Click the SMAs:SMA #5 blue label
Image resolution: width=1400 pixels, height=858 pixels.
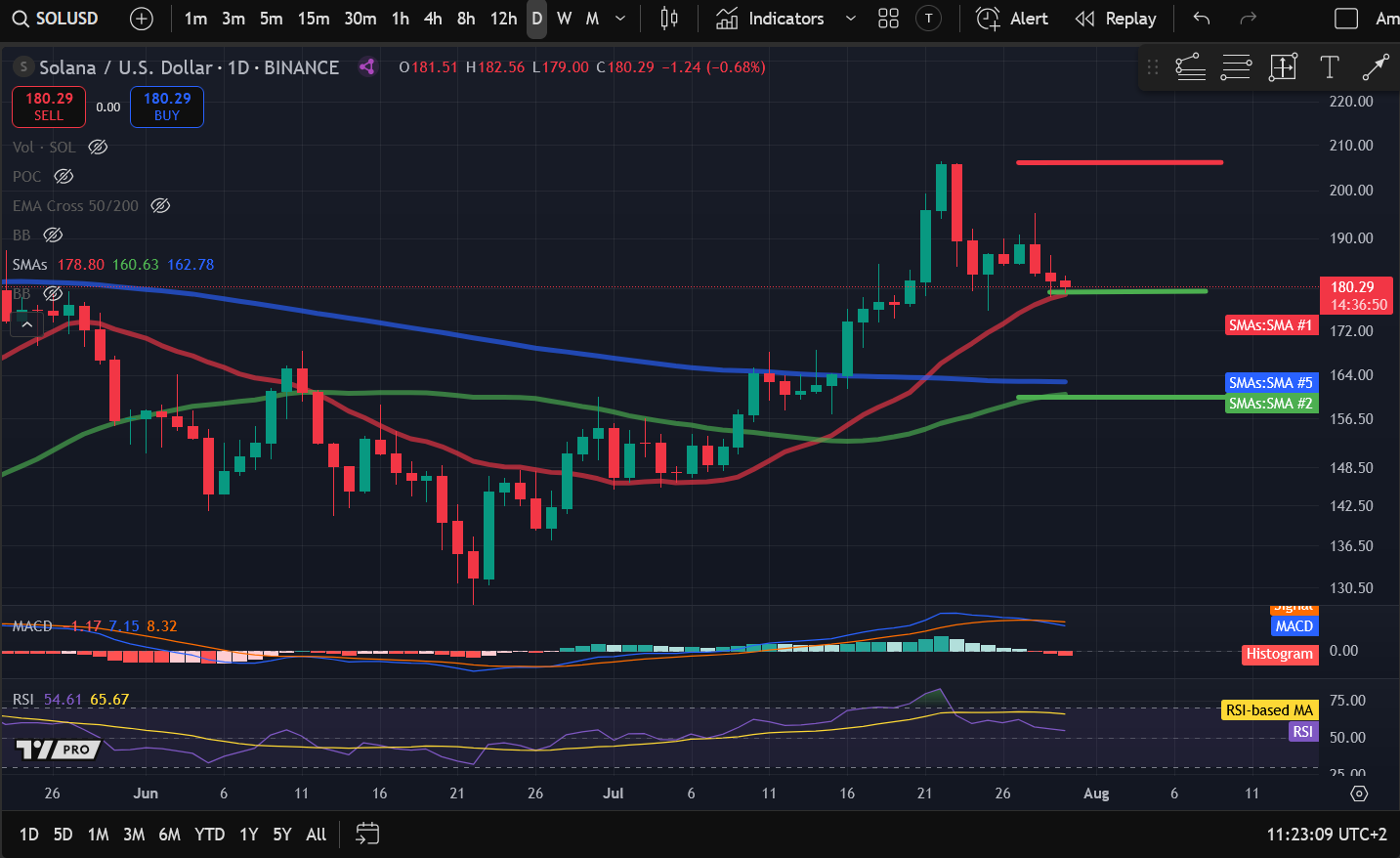[x=1270, y=383]
